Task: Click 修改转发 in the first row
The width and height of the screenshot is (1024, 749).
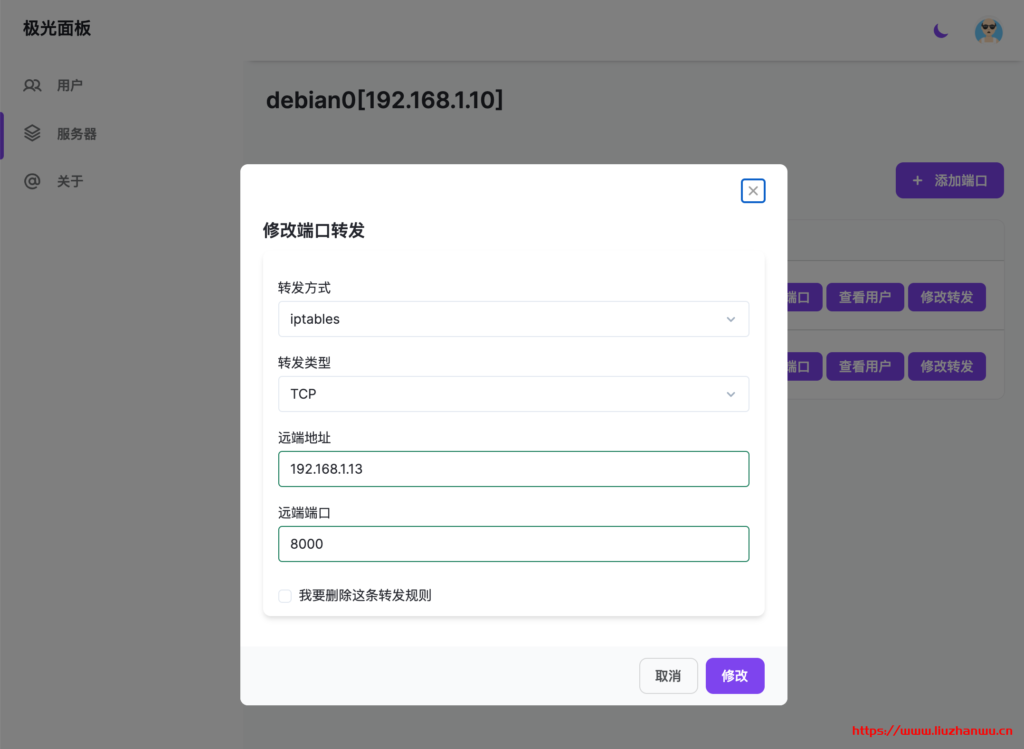Action: (947, 297)
